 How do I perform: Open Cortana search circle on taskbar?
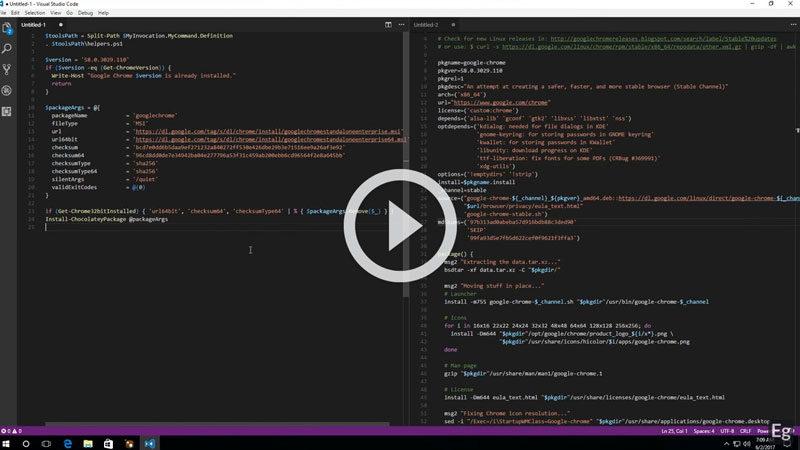(26, 444)
